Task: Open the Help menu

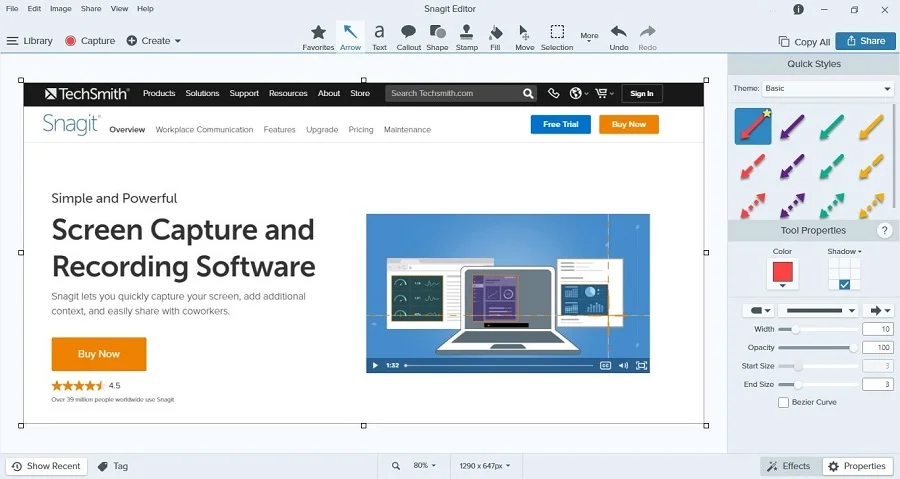Action: [x=145, y=9]
